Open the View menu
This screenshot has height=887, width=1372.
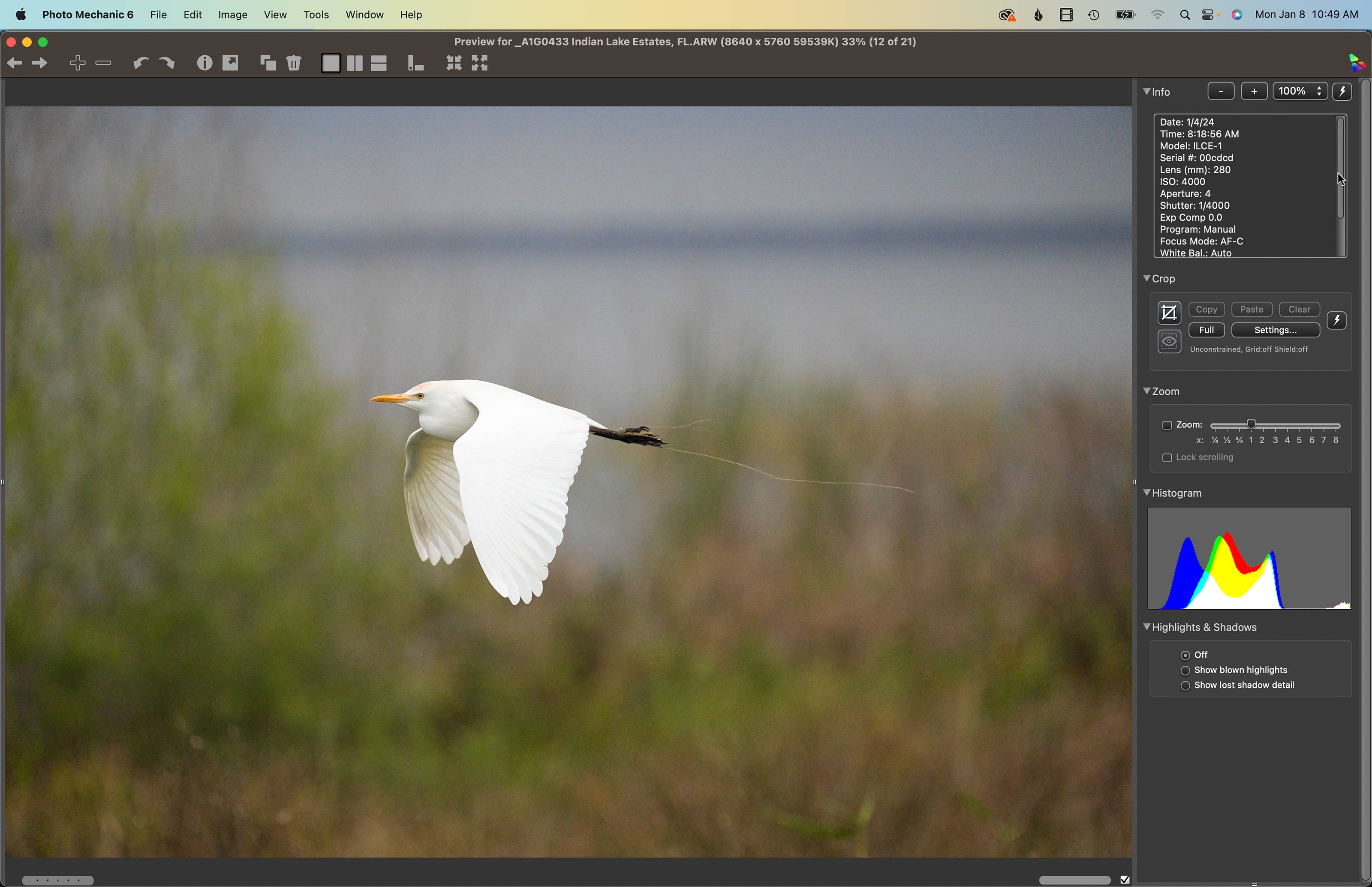tap(275, 15)
